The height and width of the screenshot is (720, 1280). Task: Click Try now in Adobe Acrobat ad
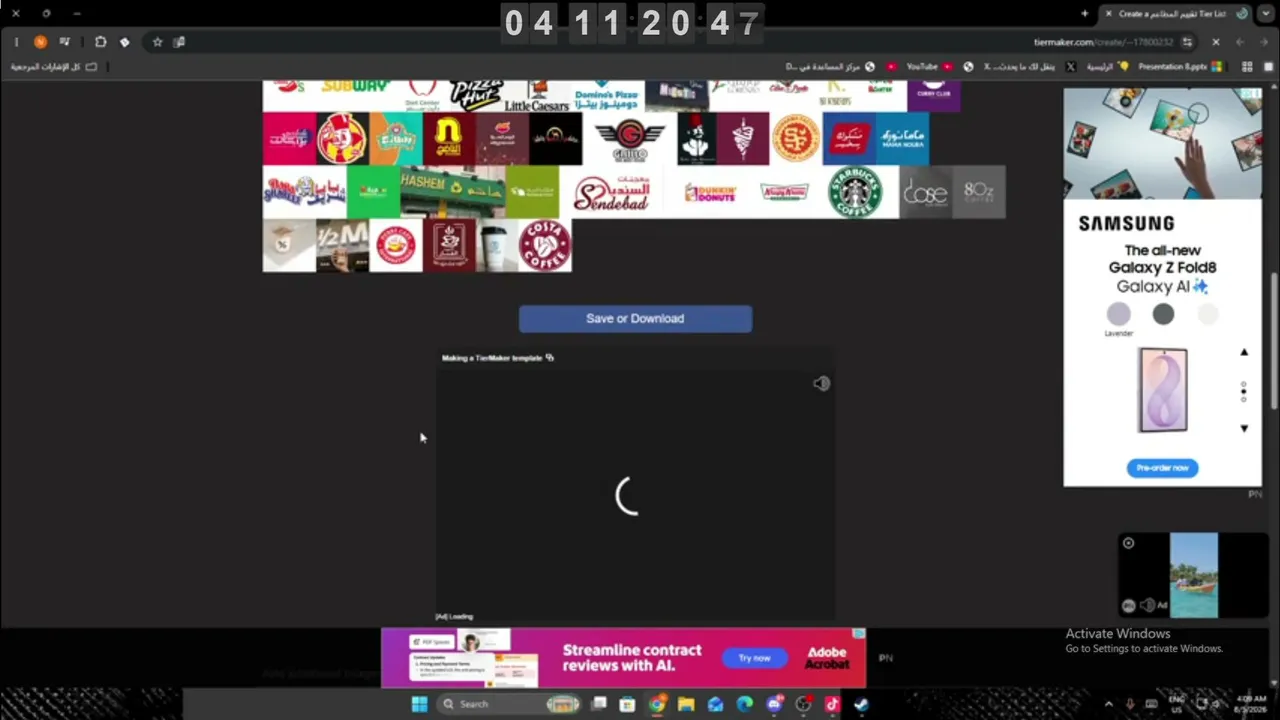pyautogui.click(x=755, y=658)
